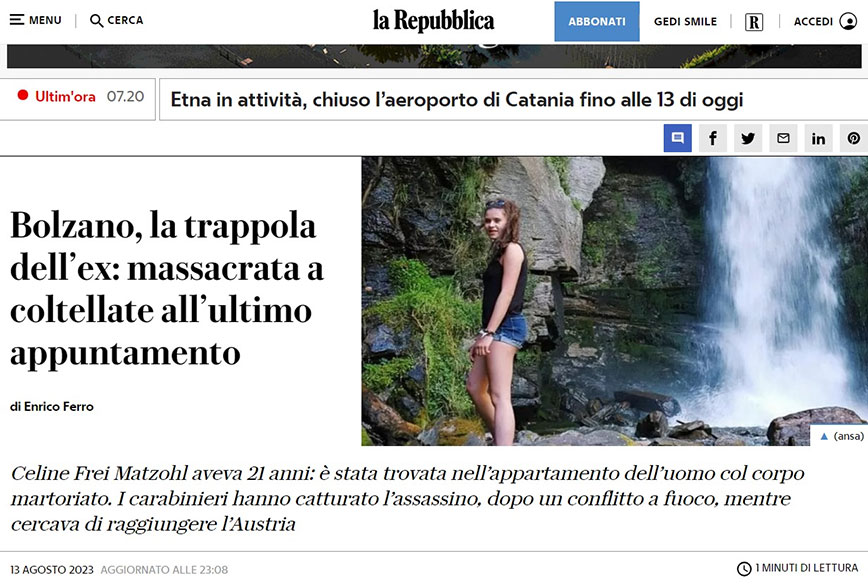
Task: Click the CERCA search magnifier icon
Action: click(x=96, y=20)
